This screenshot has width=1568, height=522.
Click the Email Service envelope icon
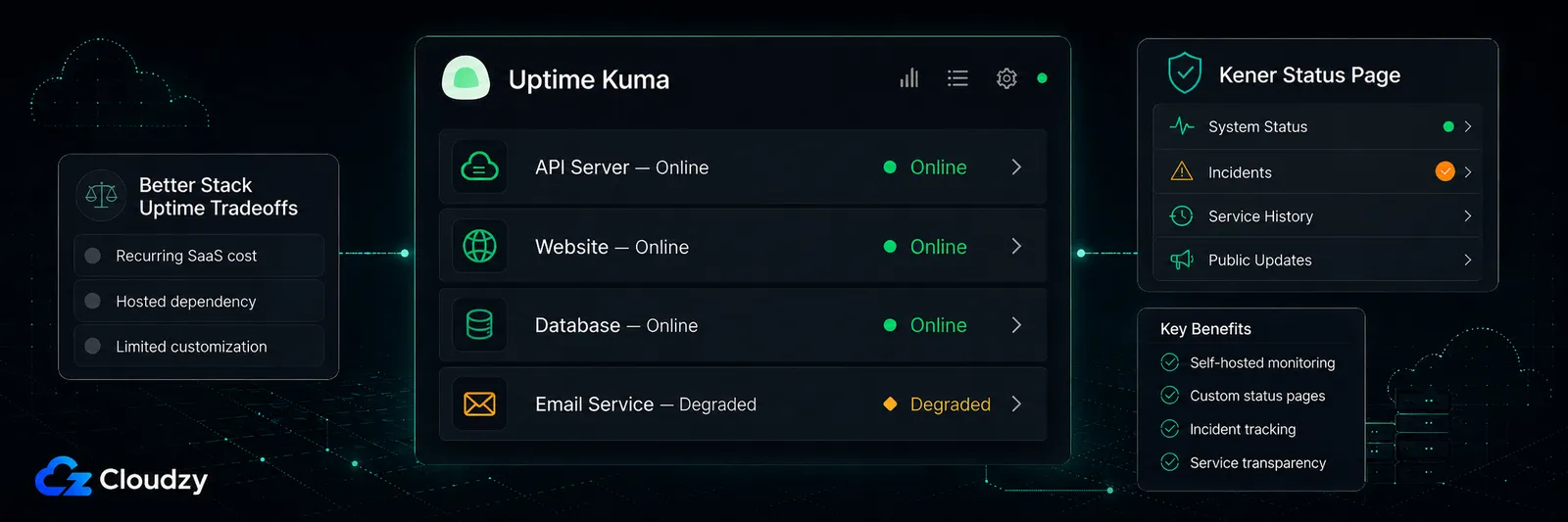pyautogui.click(x=479, y=403)
